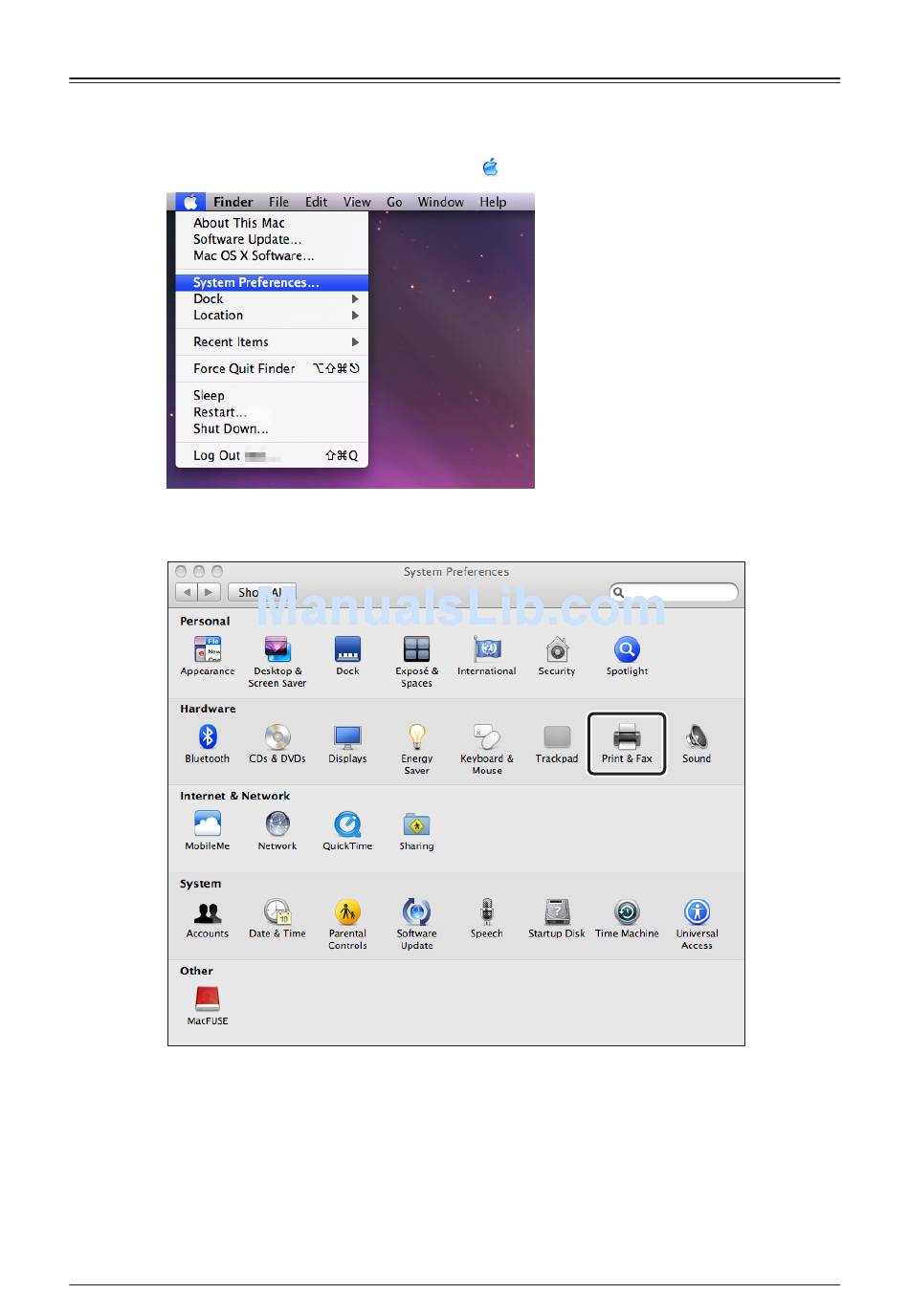Viewport: 909px width, 1316px height.
Task: Choose Mac OS X Software…
Action: click(272, 255)
